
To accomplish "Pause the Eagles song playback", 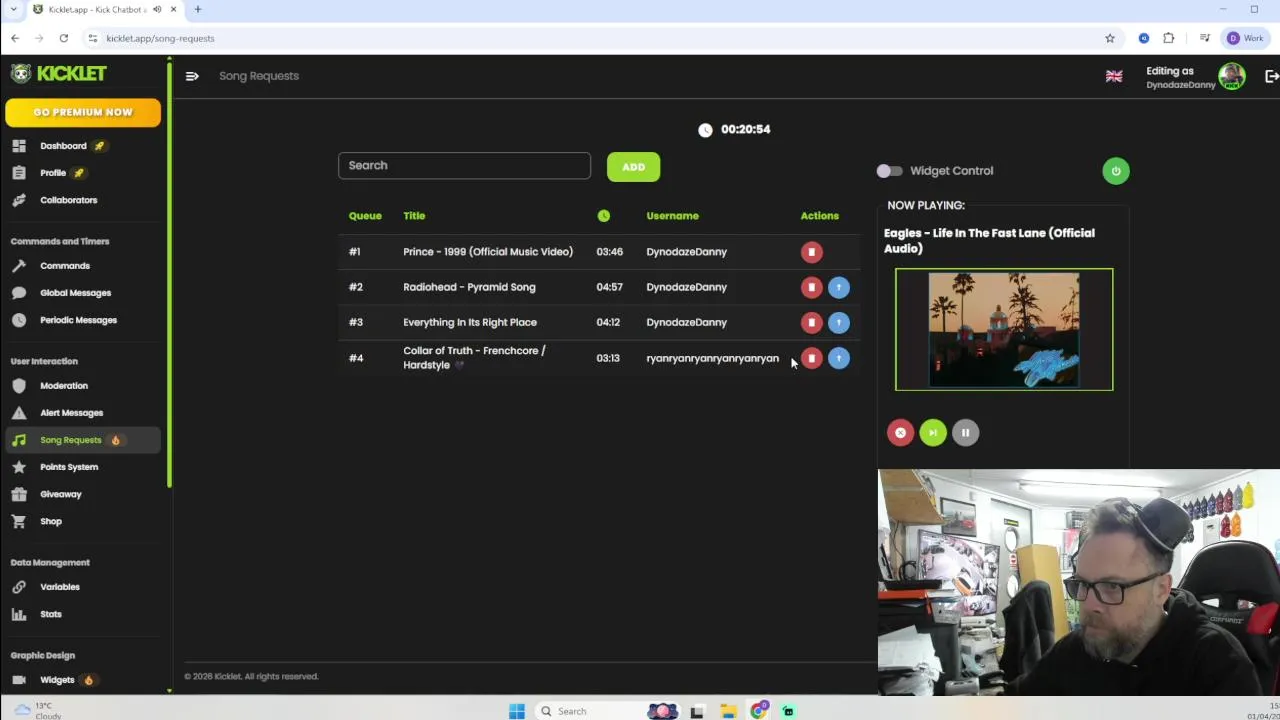I will tap(965, 433).
